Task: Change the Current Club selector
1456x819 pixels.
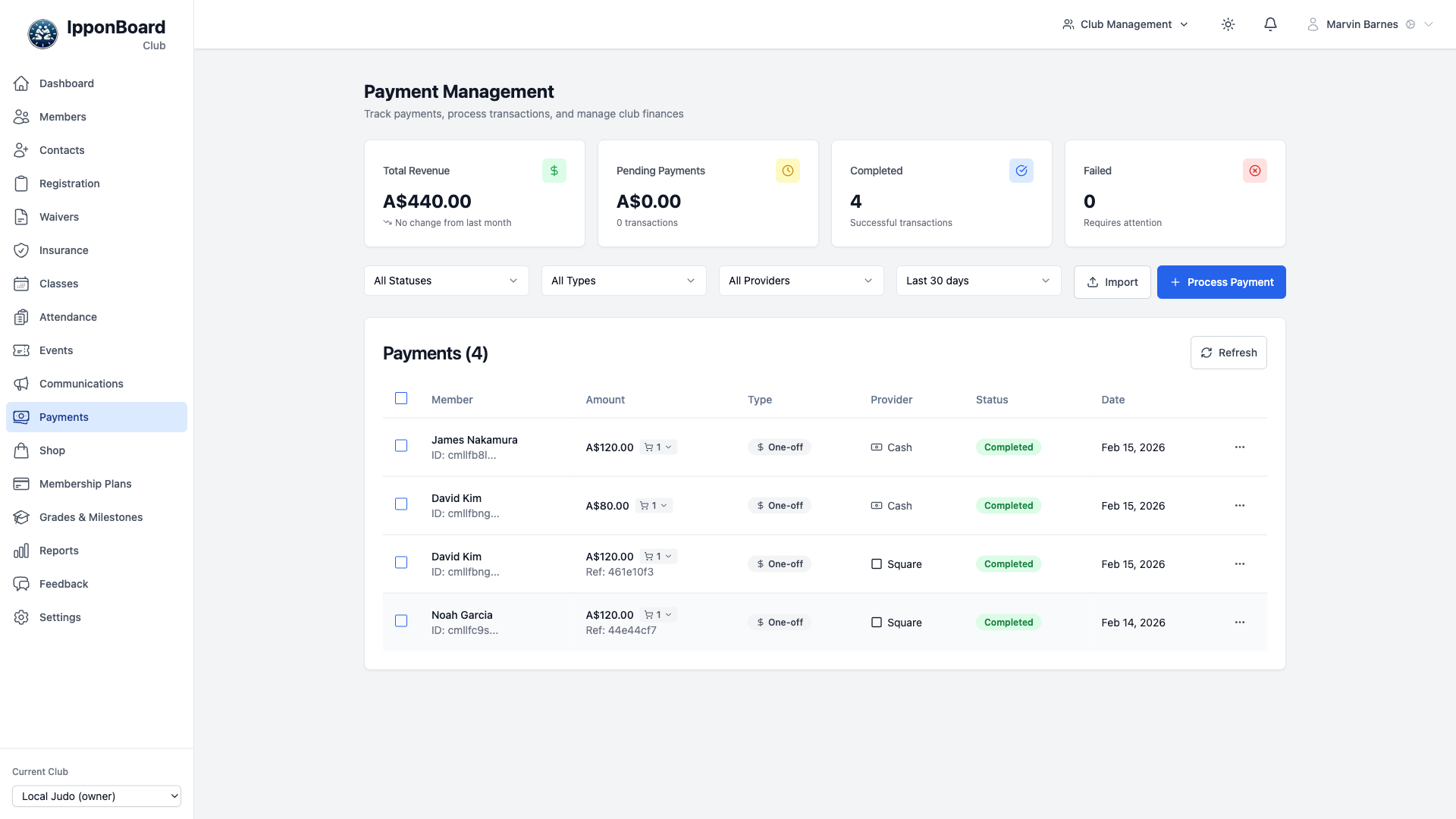Action: (x=96, y=796)
